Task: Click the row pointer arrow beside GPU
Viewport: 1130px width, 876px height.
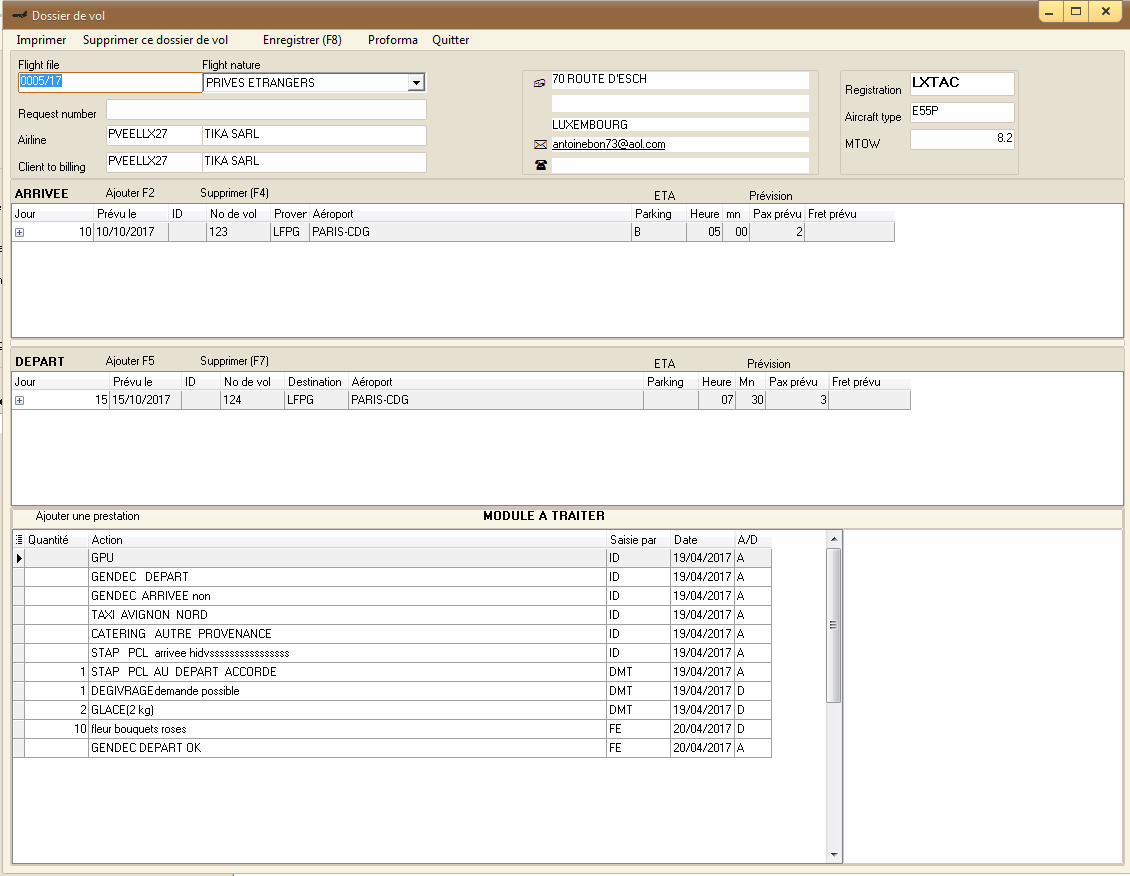Action: point(19,558)
